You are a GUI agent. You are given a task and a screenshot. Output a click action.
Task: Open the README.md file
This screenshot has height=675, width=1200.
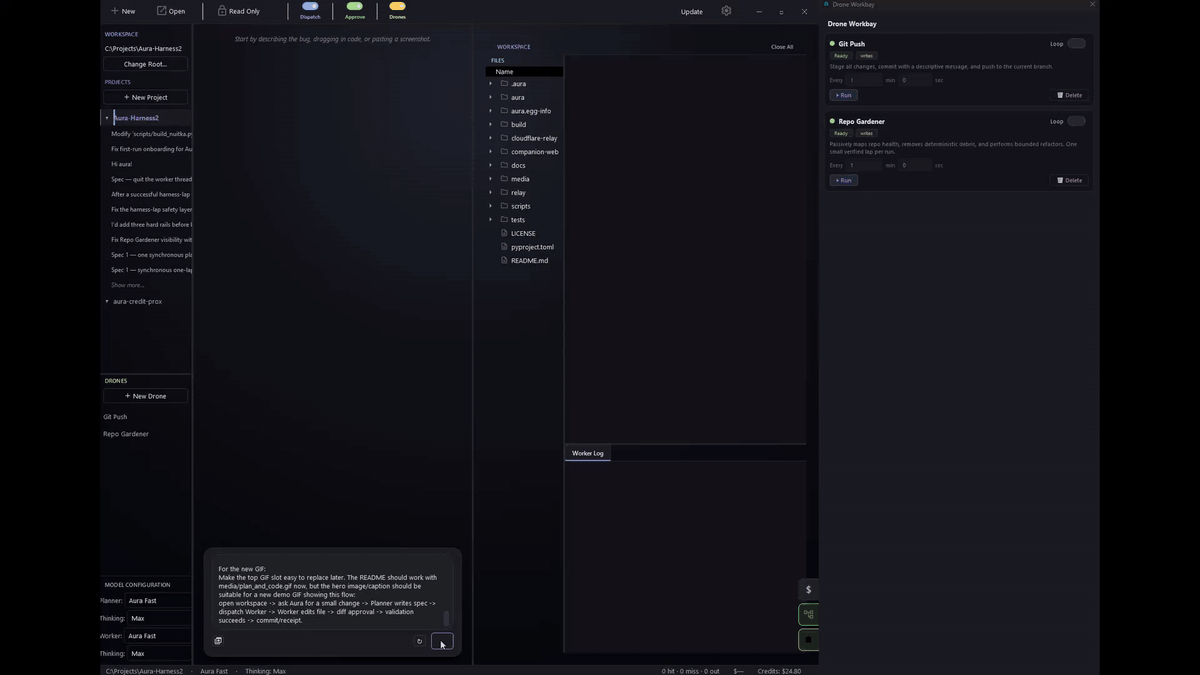[529, 260]
